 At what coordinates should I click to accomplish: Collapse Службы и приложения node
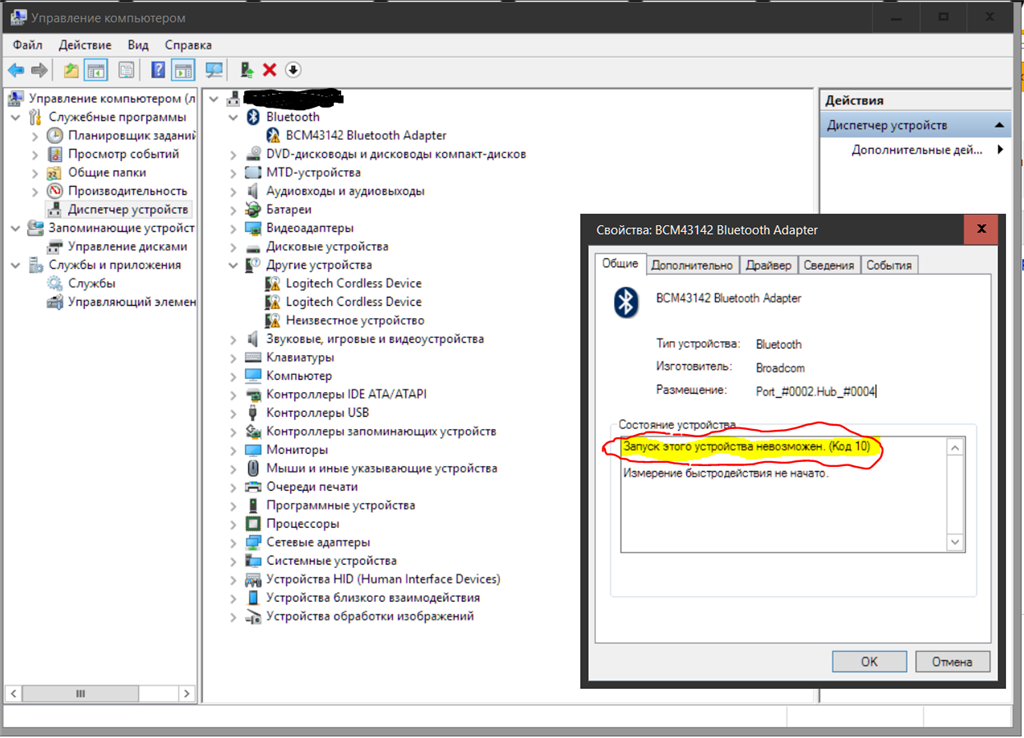pyautogui.click(x=16, y=265)
